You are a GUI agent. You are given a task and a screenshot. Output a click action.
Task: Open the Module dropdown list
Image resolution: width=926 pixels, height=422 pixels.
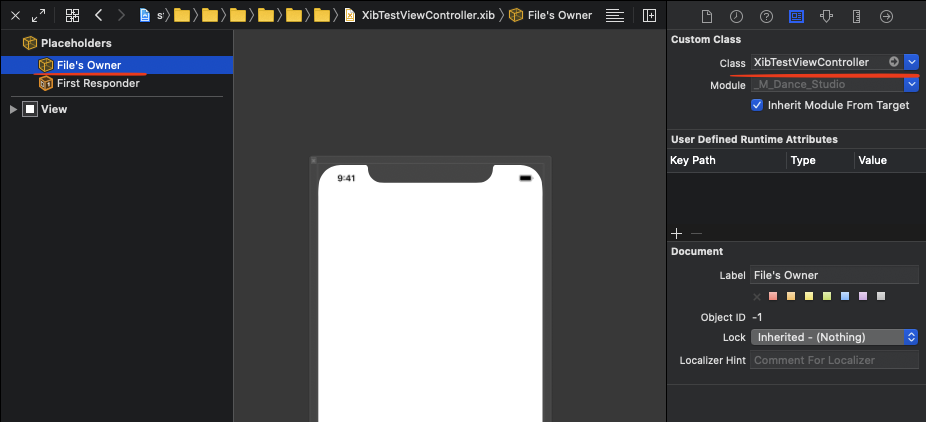[x=912, y=84]
